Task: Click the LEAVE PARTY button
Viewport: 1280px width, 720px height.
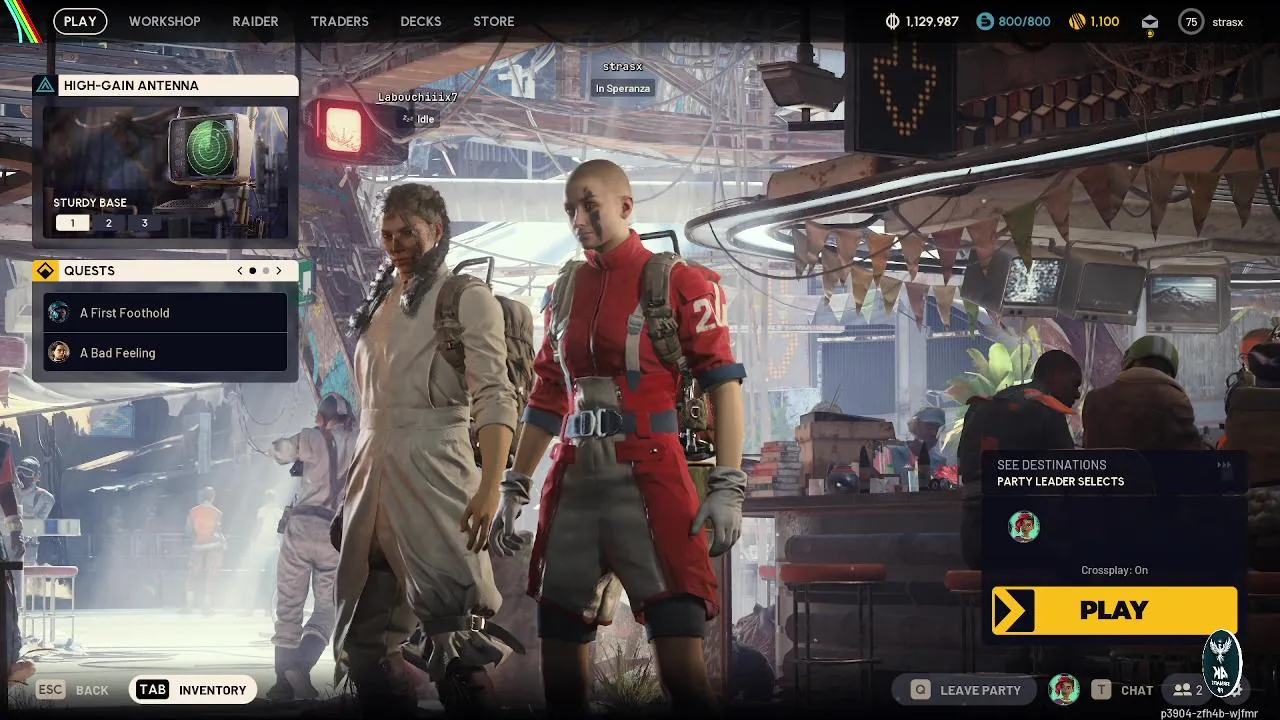Action: click(x=964, y=690)
